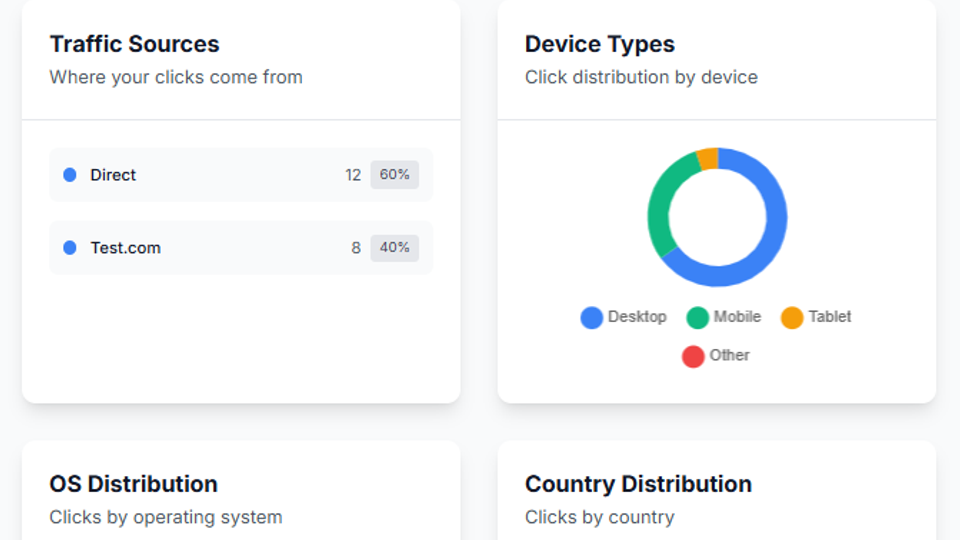This screenshot has width=960, height=540.
Task: Click the orange Tablet legend circle
Action: 792,318
